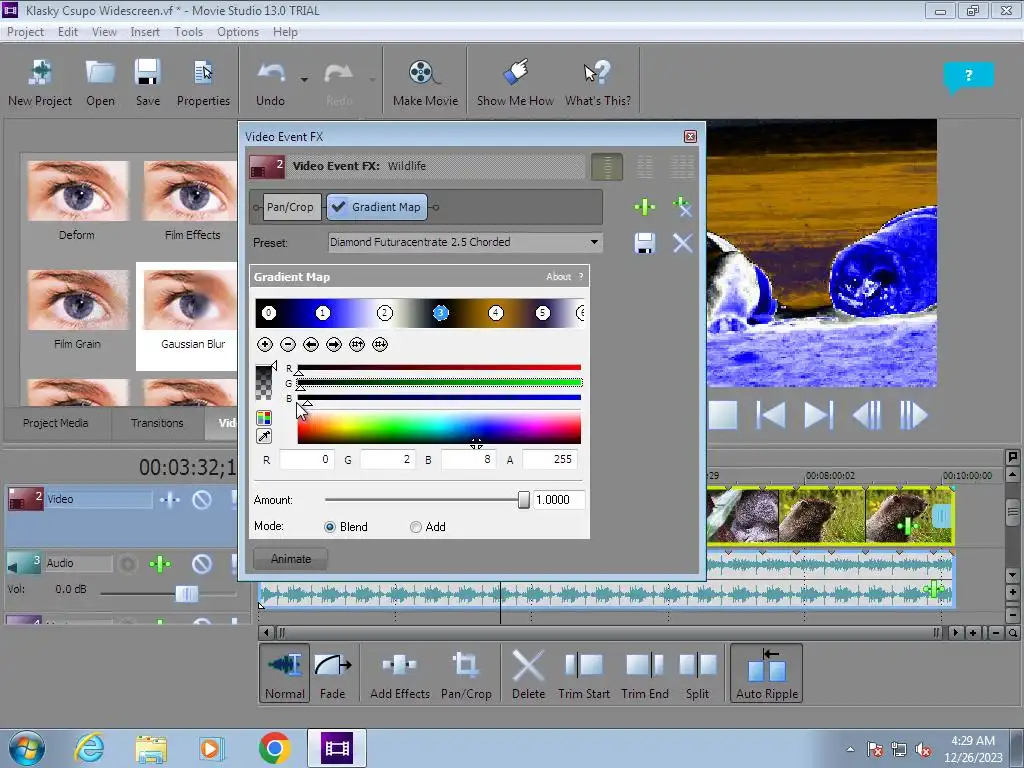Image resolution: width=1024 pixels, height=768 pixels.
Task: Select the Pan/Crop chain button
Action: point(290,207)
